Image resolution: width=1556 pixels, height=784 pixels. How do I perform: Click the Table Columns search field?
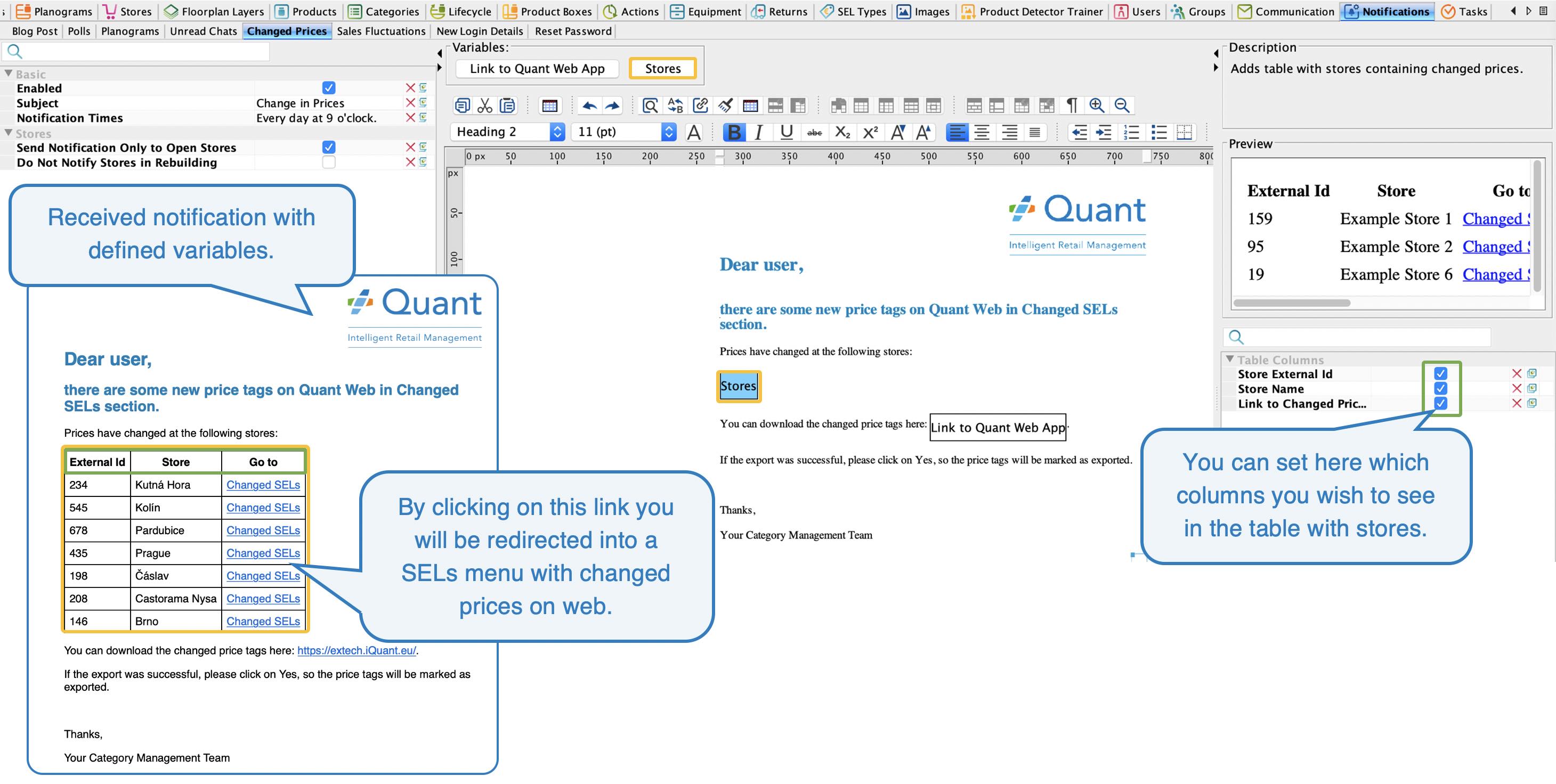[1357, 337]
